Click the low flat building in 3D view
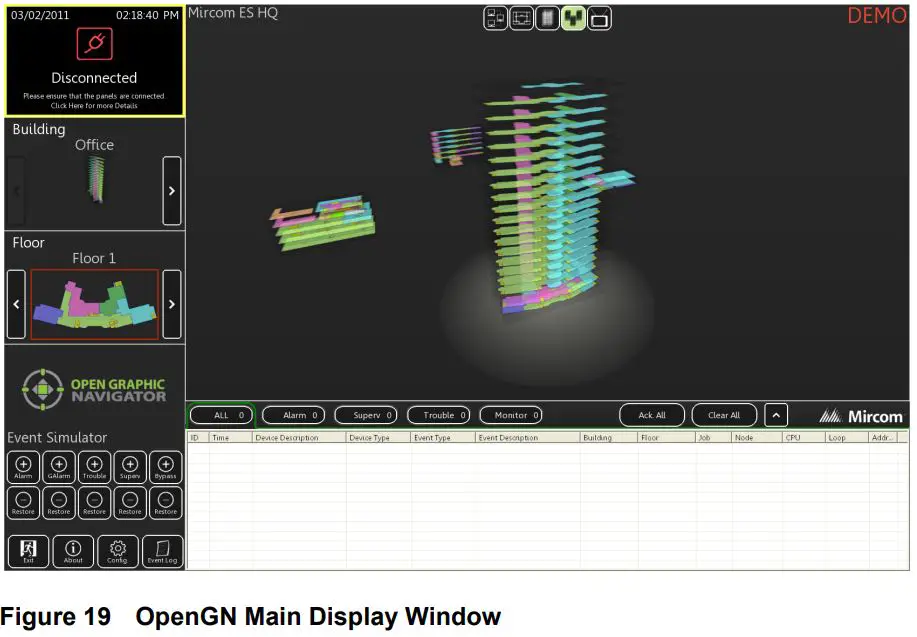 (323, 223)
